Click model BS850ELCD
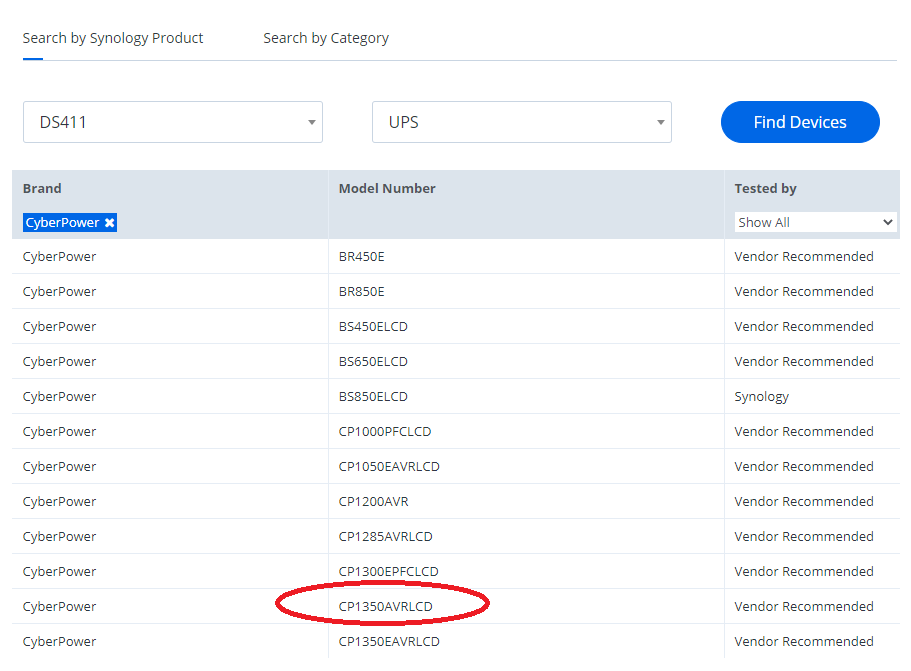This screenshot has height=671, width=911. pyautogui.click(x=373, y=396)
